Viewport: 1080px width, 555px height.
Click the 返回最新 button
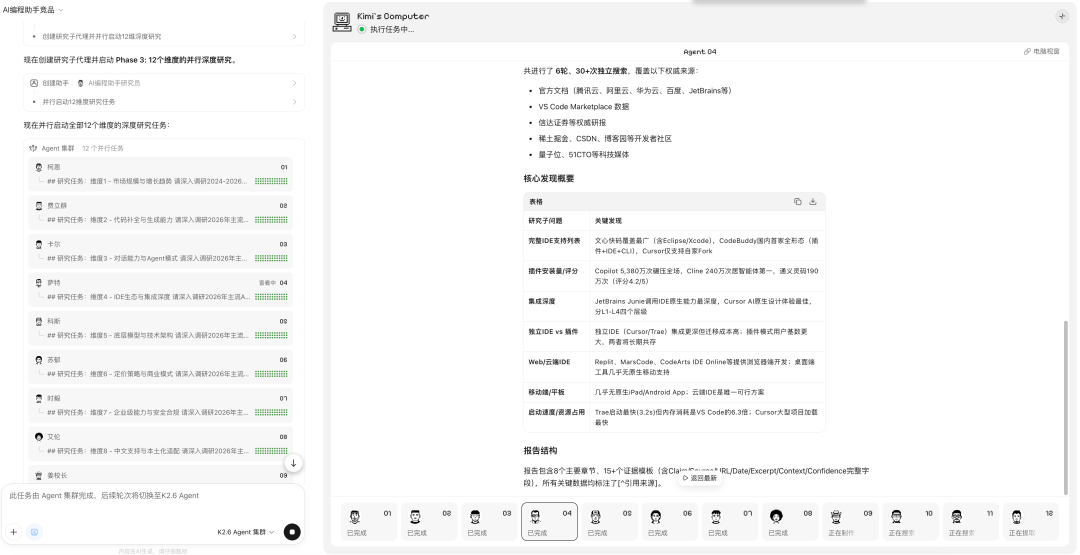click(x=699, y=478)
